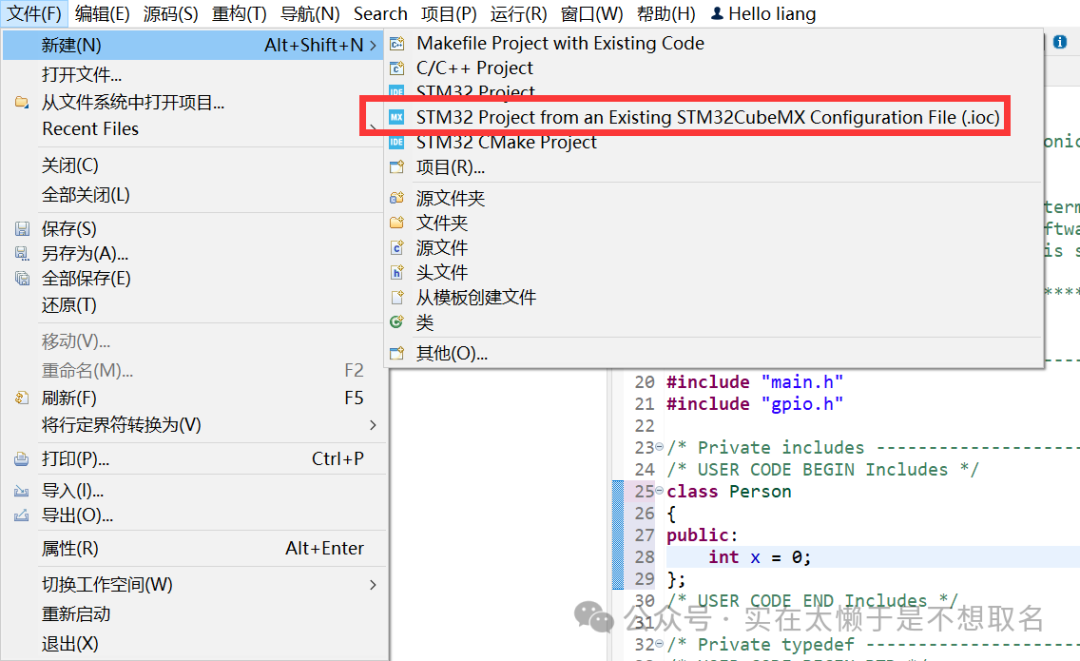Choose Makefile Project with Existing Code
This screenshot has width=1080, height=661.
(560, 43)
